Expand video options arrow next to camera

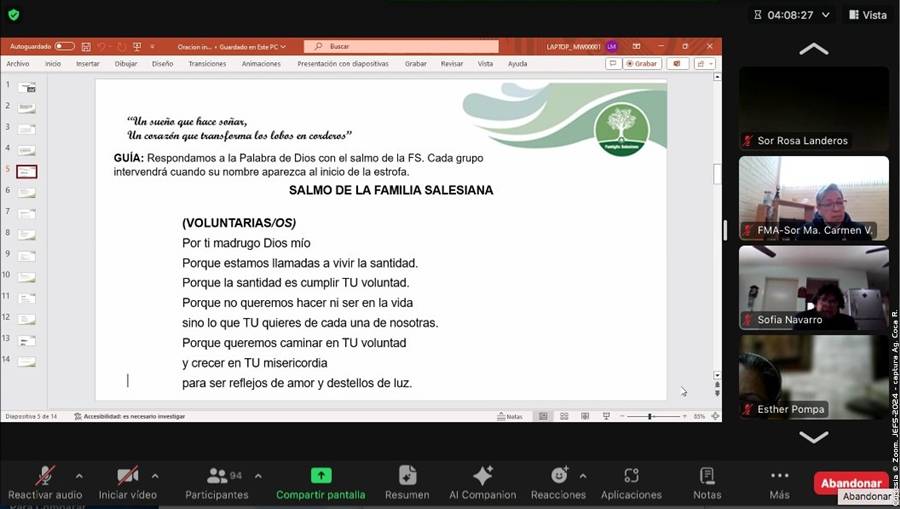click(x=155, y=476)
